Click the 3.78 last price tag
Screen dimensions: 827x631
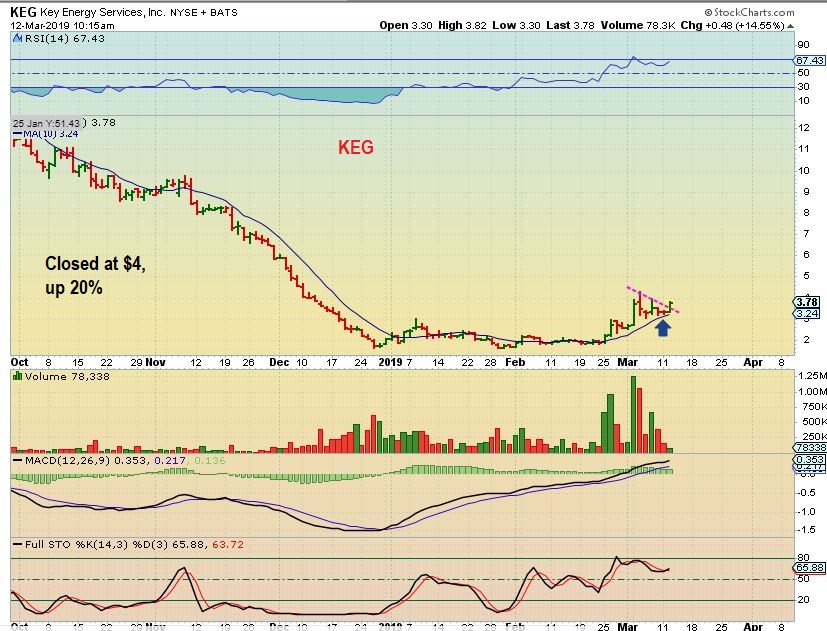click(x=807, y=302)
